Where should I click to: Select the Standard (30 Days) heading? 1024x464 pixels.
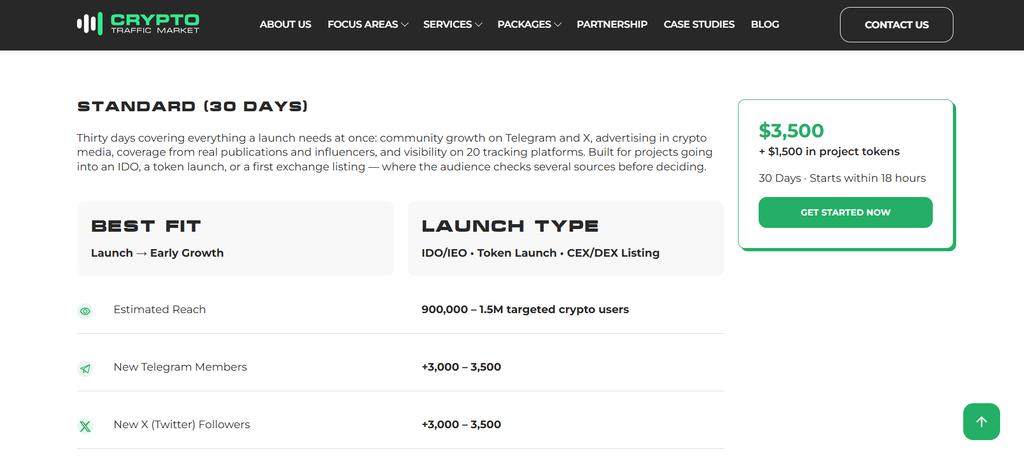pos(193,107)
